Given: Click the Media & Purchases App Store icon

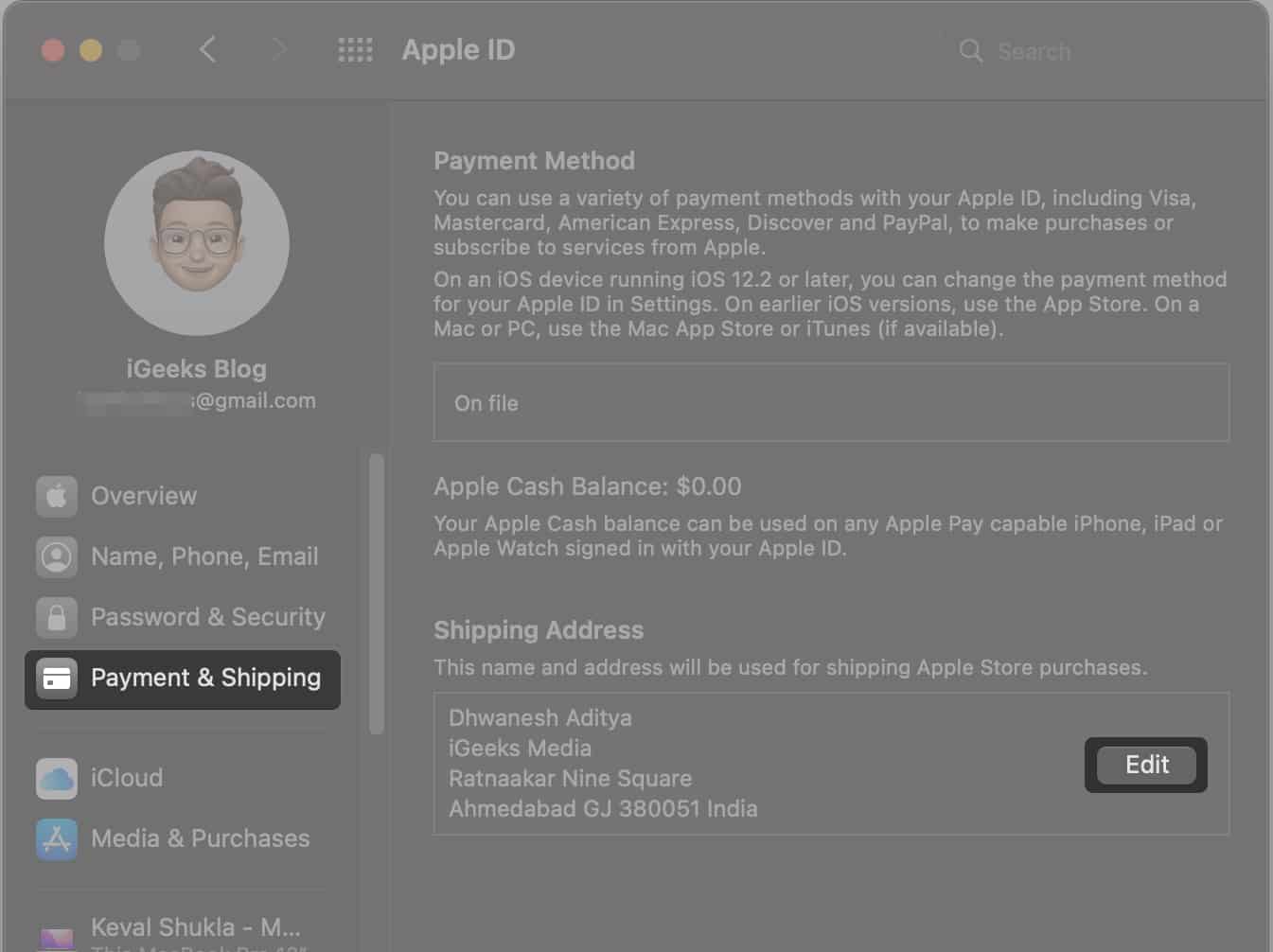Looking at the screenshot, I should tap(57, 838).
